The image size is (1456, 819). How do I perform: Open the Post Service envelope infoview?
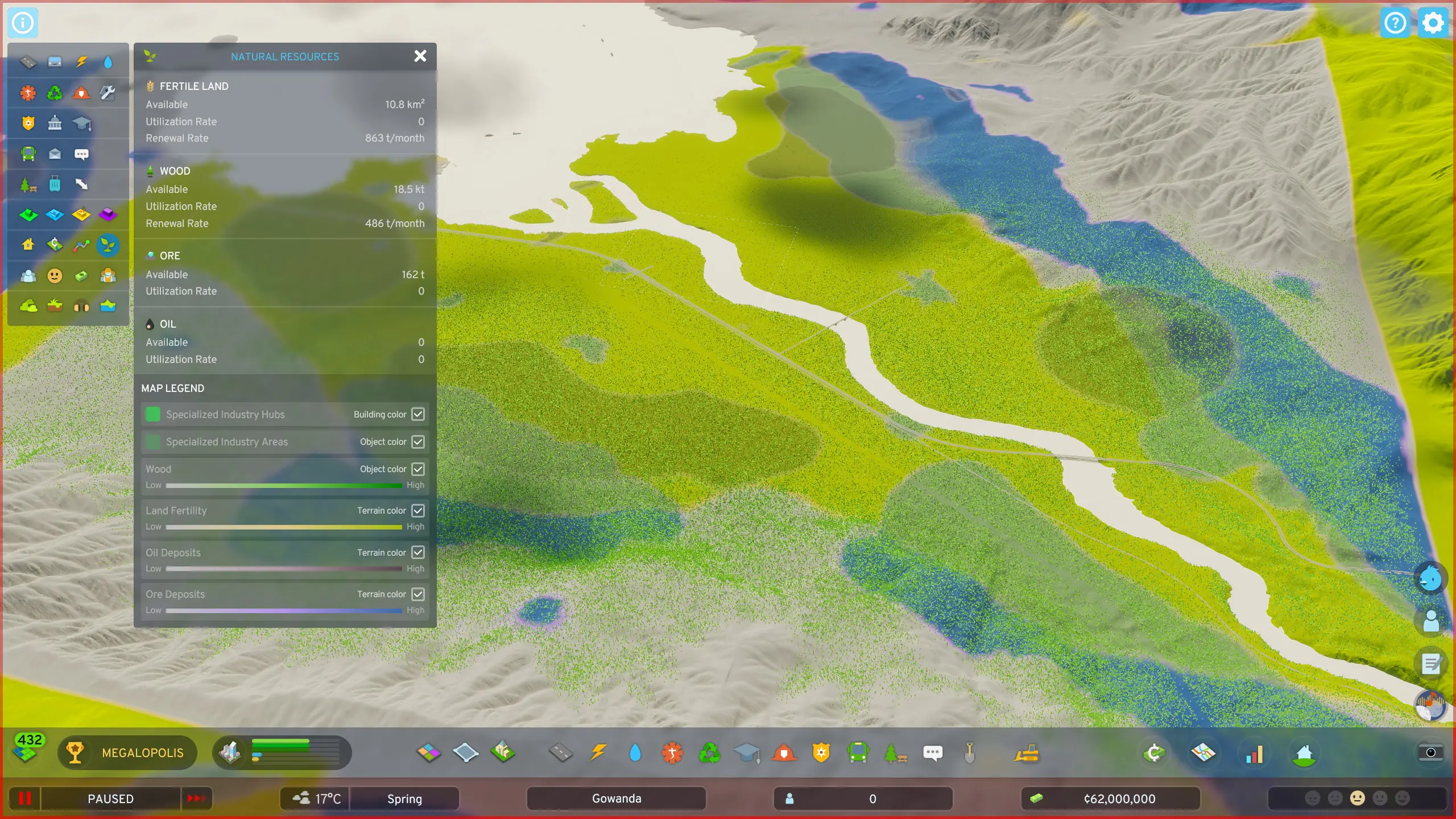coord(55,154)
